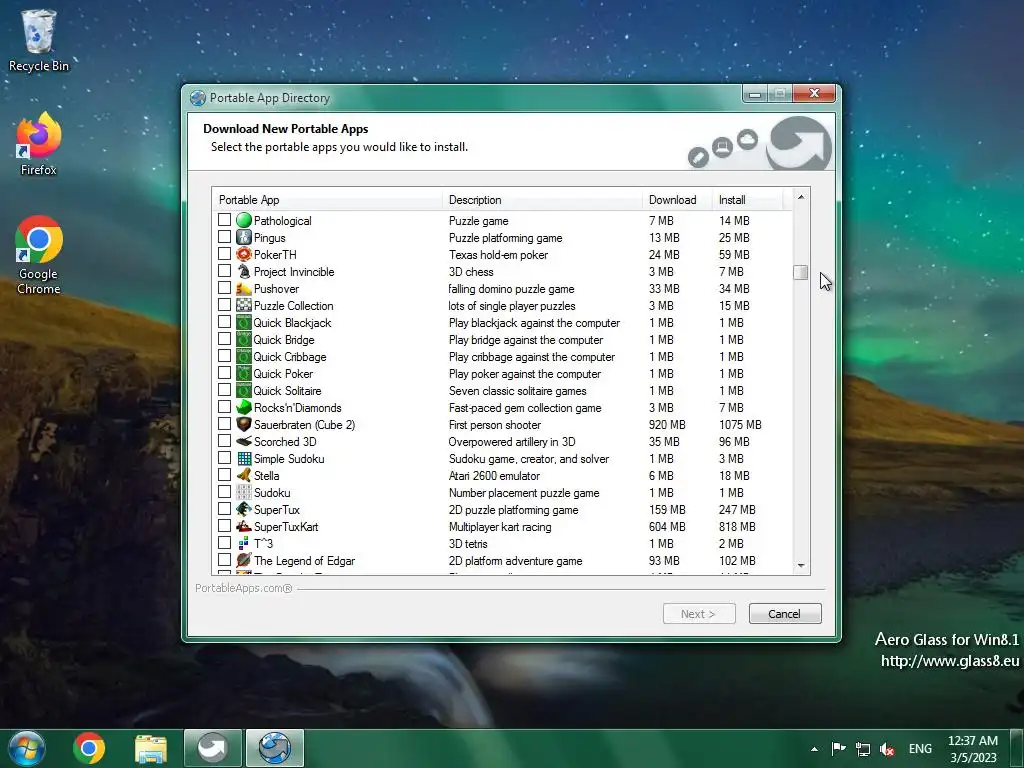Image resolution: width=1024 pixels, height=768 pixels.
Task: Click the Quick Cribbage icon
Action: tap(244, 357)
